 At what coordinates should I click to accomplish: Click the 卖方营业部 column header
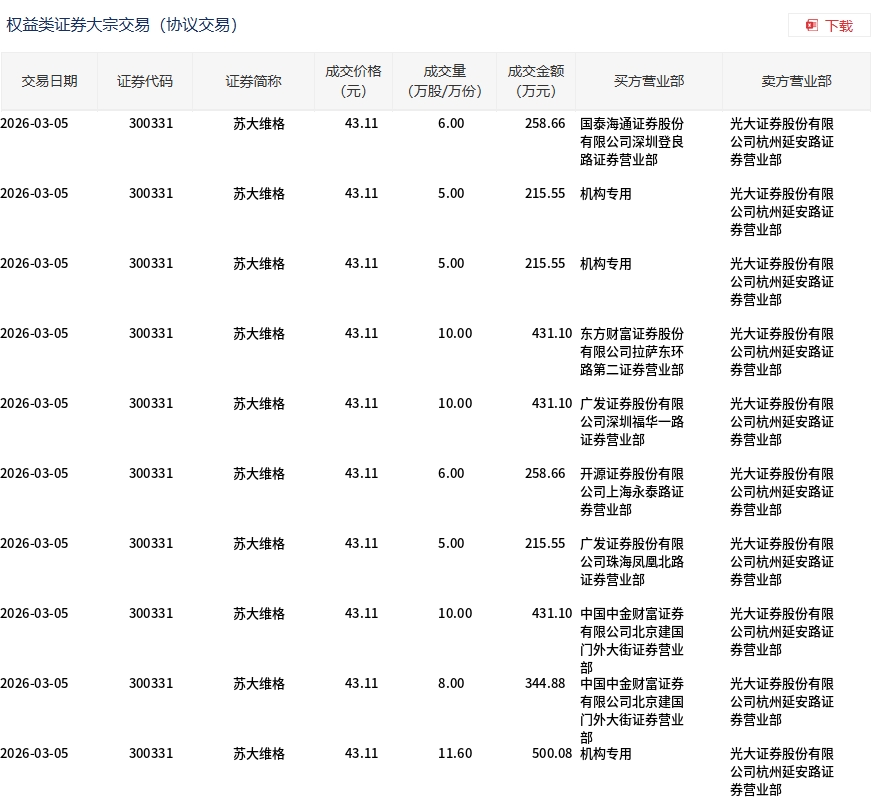[796, 81]
